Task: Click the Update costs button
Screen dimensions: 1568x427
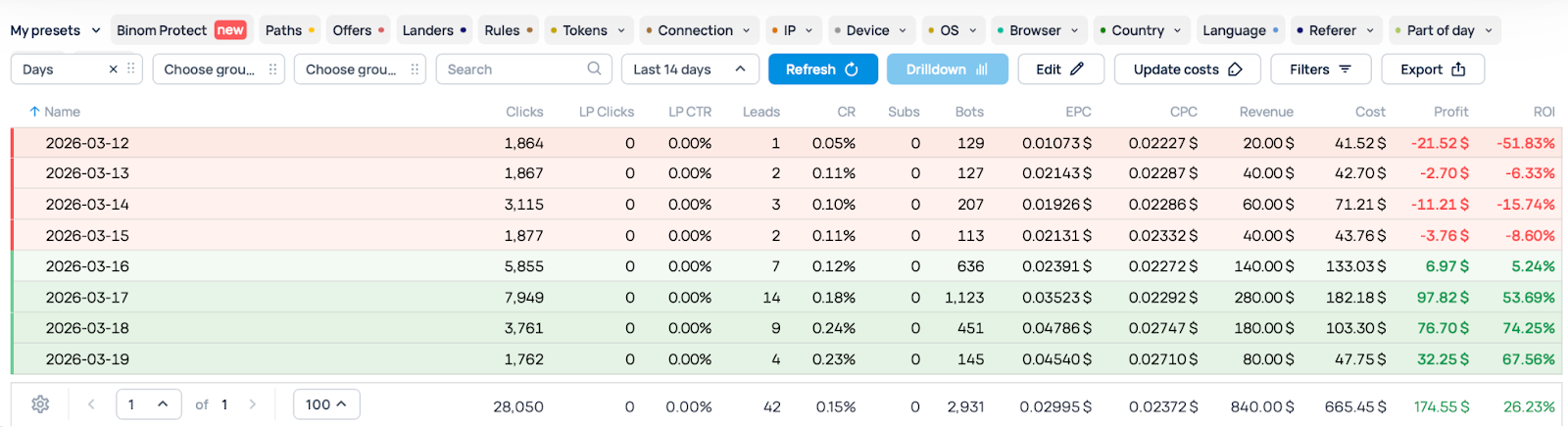Action: pyautogui.click(x=1187, y=70)
